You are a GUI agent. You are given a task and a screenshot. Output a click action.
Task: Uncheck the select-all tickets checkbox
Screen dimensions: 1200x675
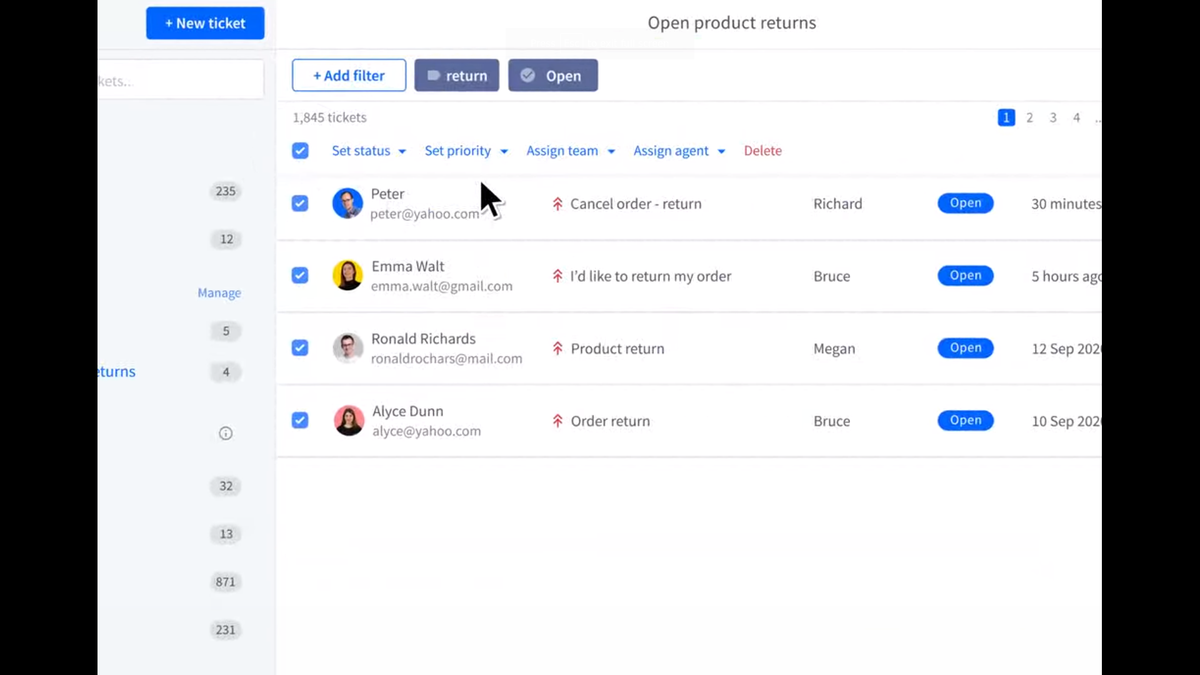click(x=300, y=150)
